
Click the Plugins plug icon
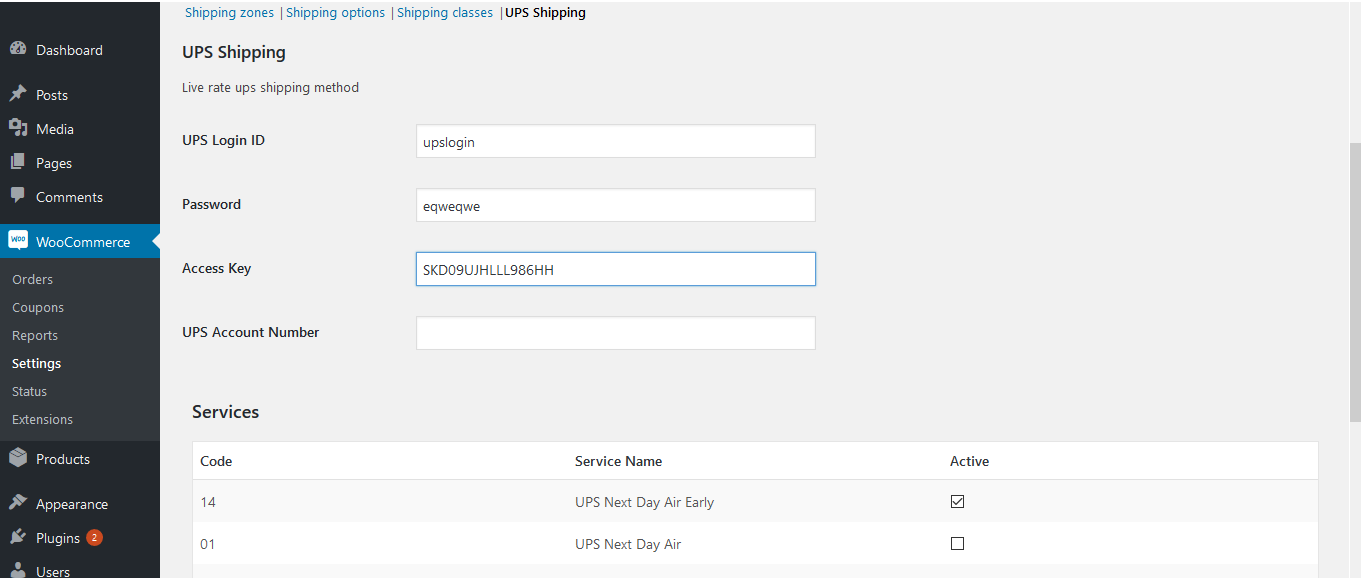point(18,538)
